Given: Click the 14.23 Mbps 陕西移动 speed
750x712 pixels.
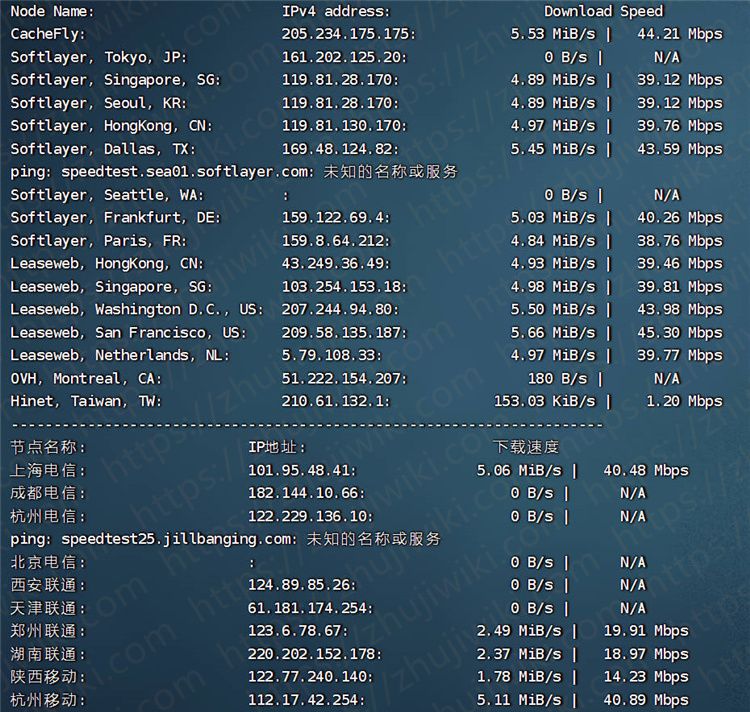Looking at the screenshot, I should pyautogui.click(x=645, y=677).
